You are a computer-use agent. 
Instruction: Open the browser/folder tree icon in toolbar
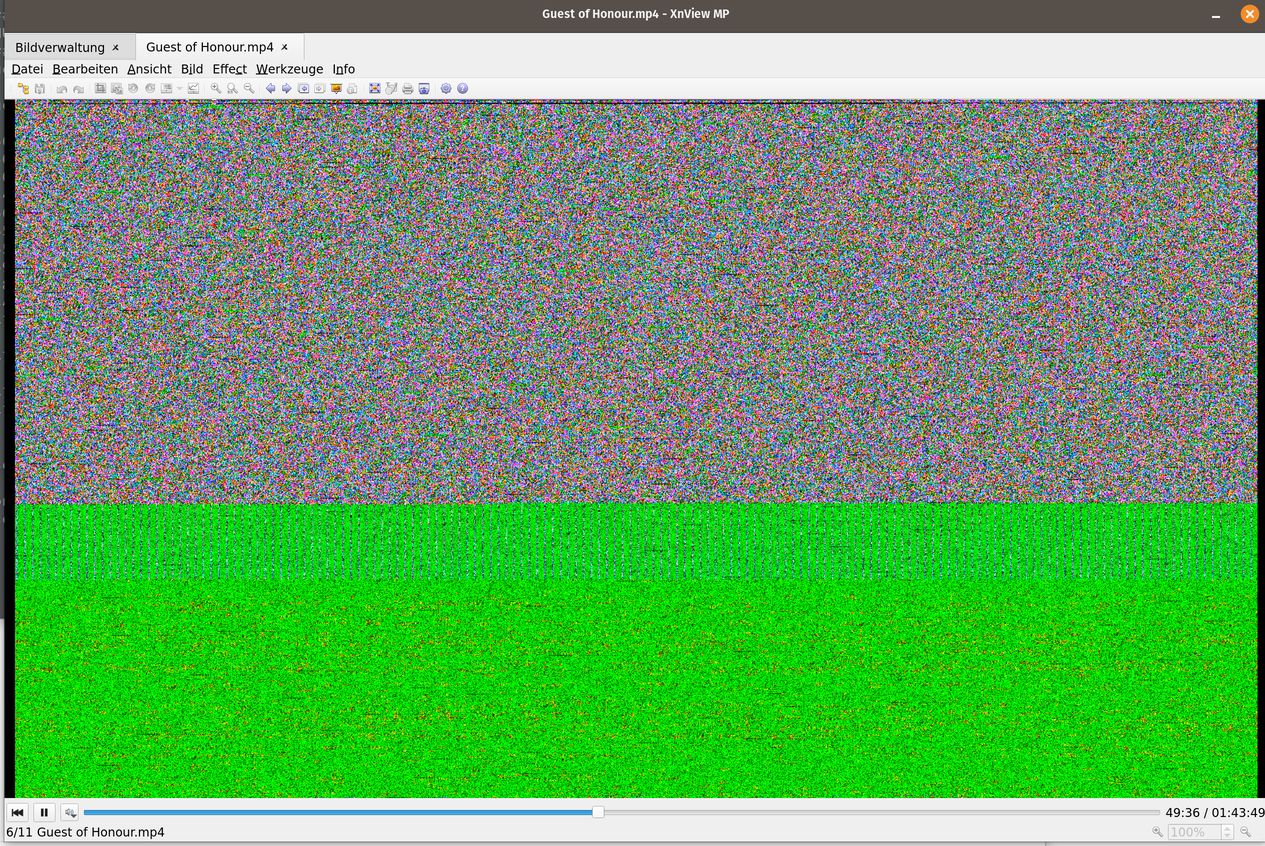tap(23, 88)
